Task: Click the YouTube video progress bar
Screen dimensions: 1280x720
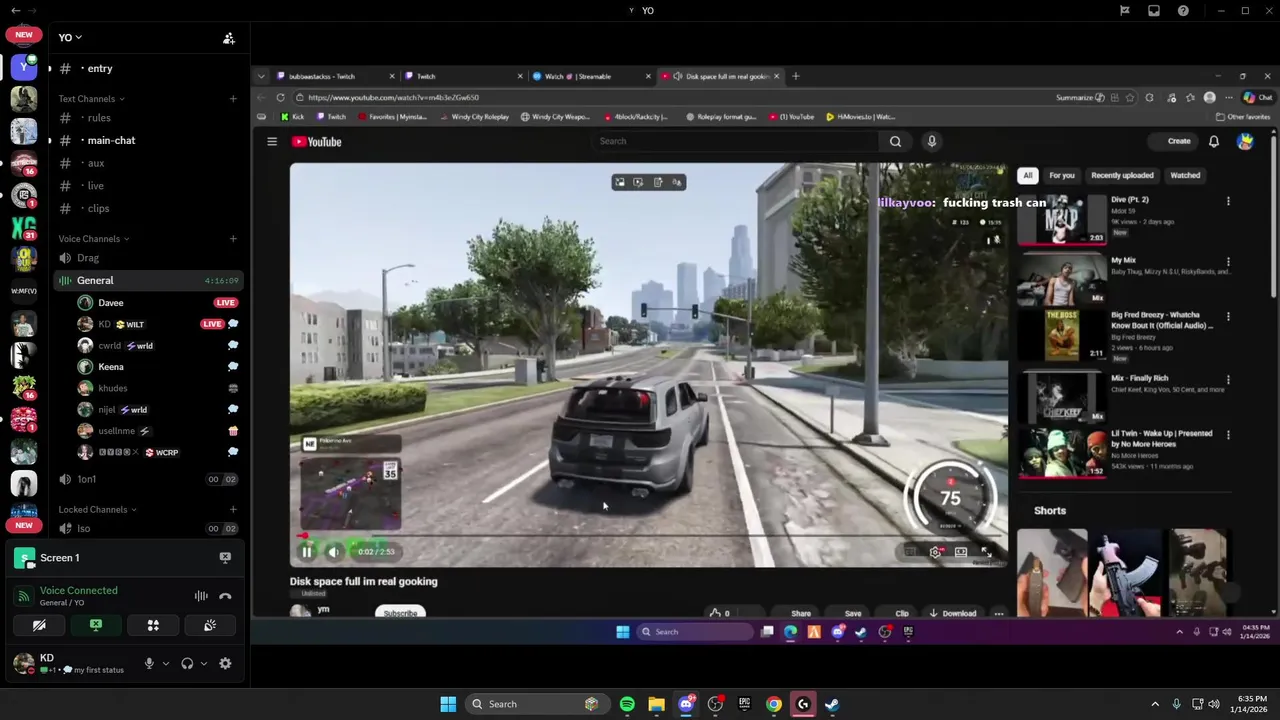Action: [648, 536]
